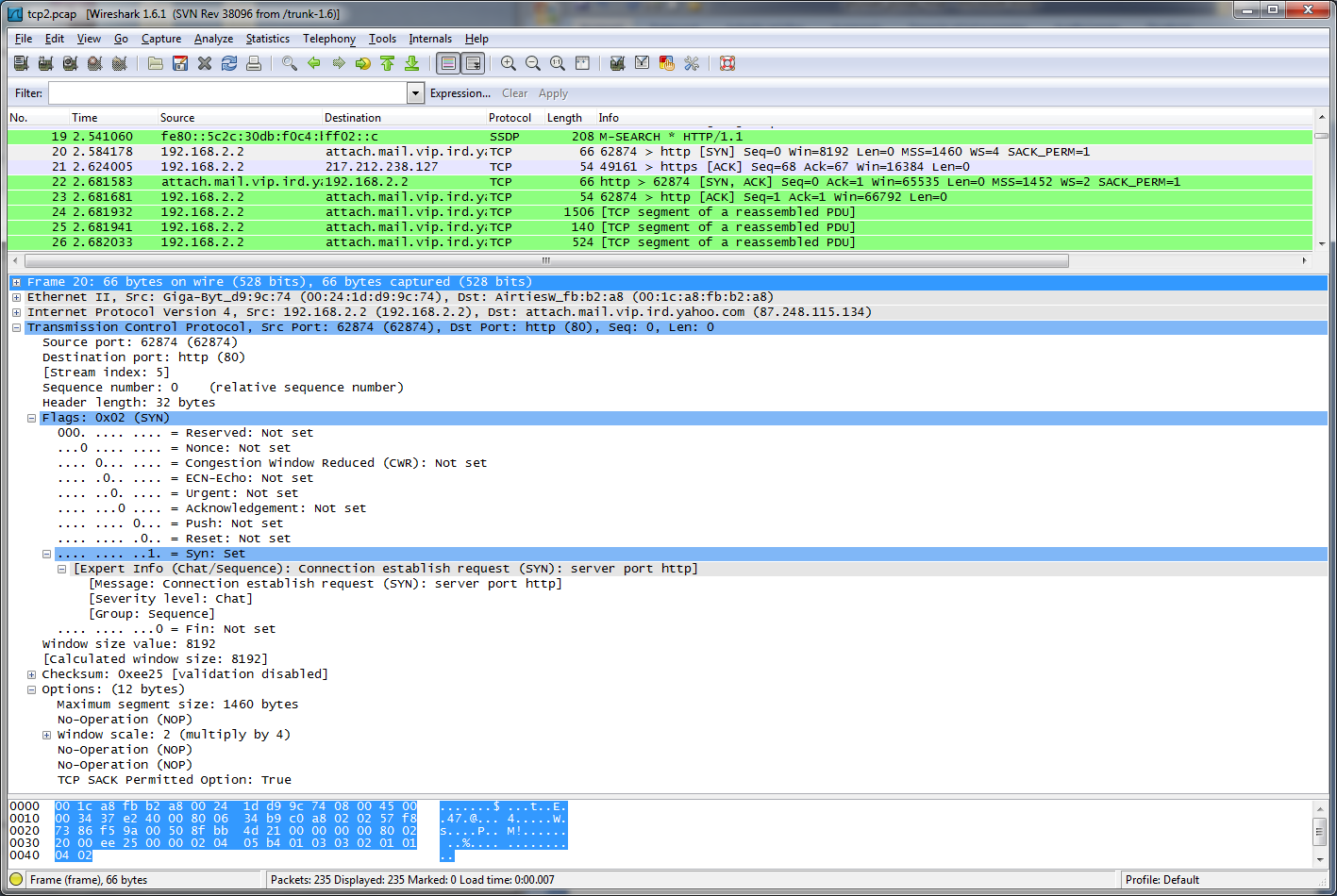Restart the live capture icon

(x=119, y=63)
